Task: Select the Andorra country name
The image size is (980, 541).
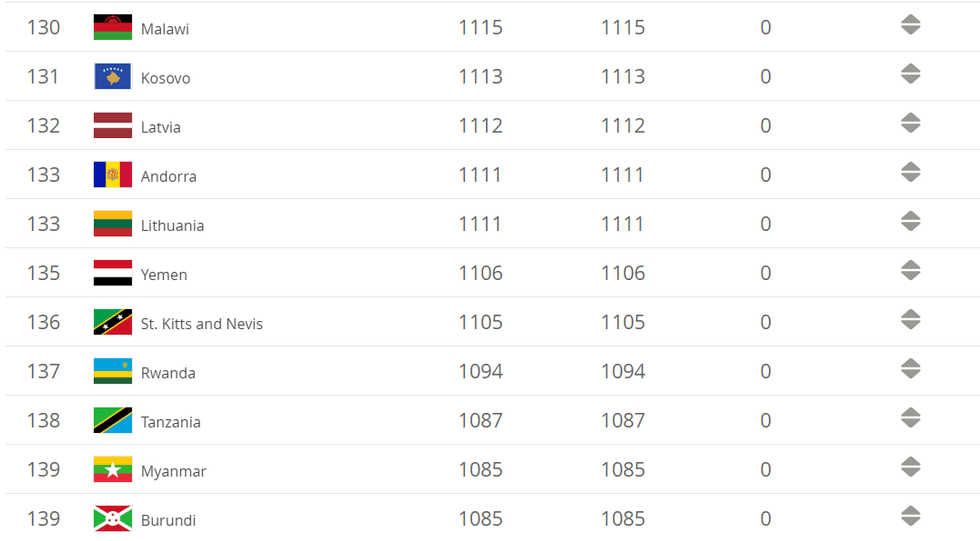Action: click(168, 177)
